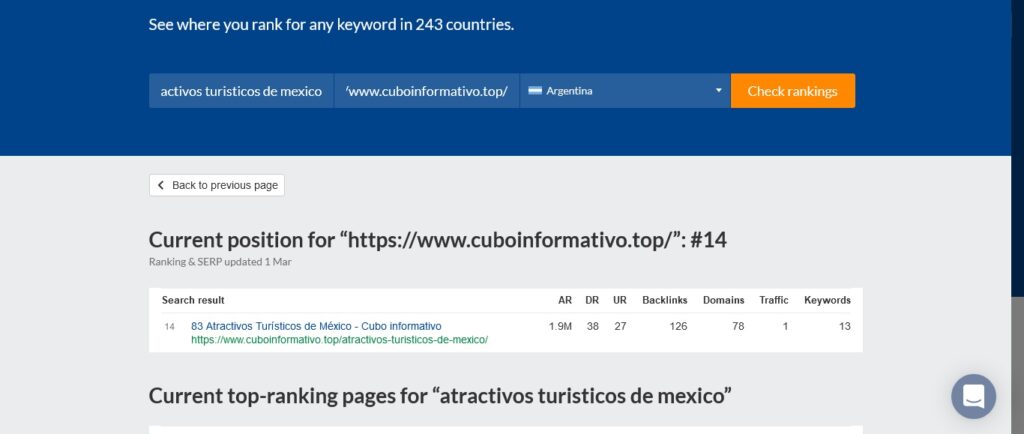This screenshot has width=1024, height=434.
Task: Sort by the Backlinks column header
Action: point(665,300)
